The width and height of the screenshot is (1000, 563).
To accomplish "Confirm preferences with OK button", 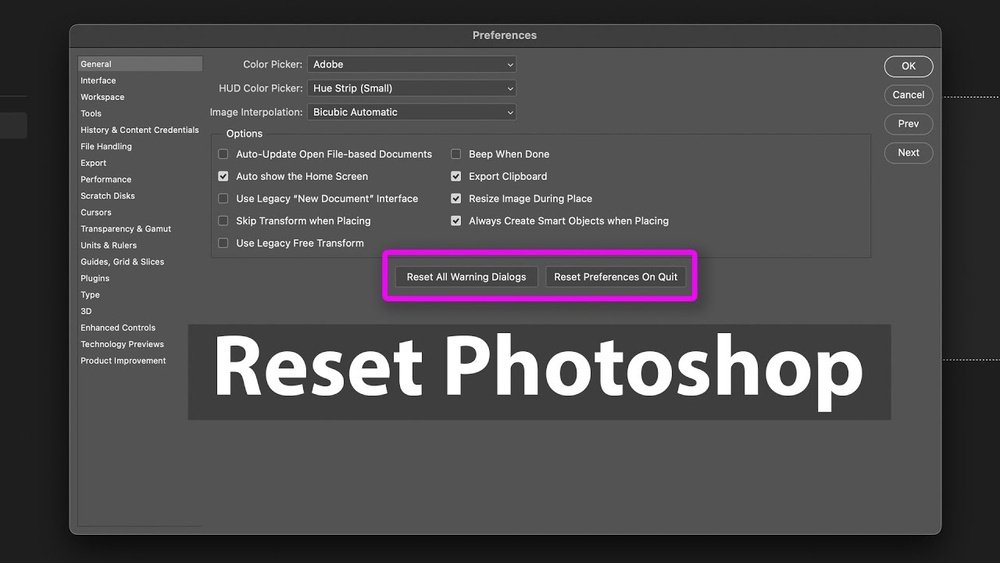I will click(908, 66).
